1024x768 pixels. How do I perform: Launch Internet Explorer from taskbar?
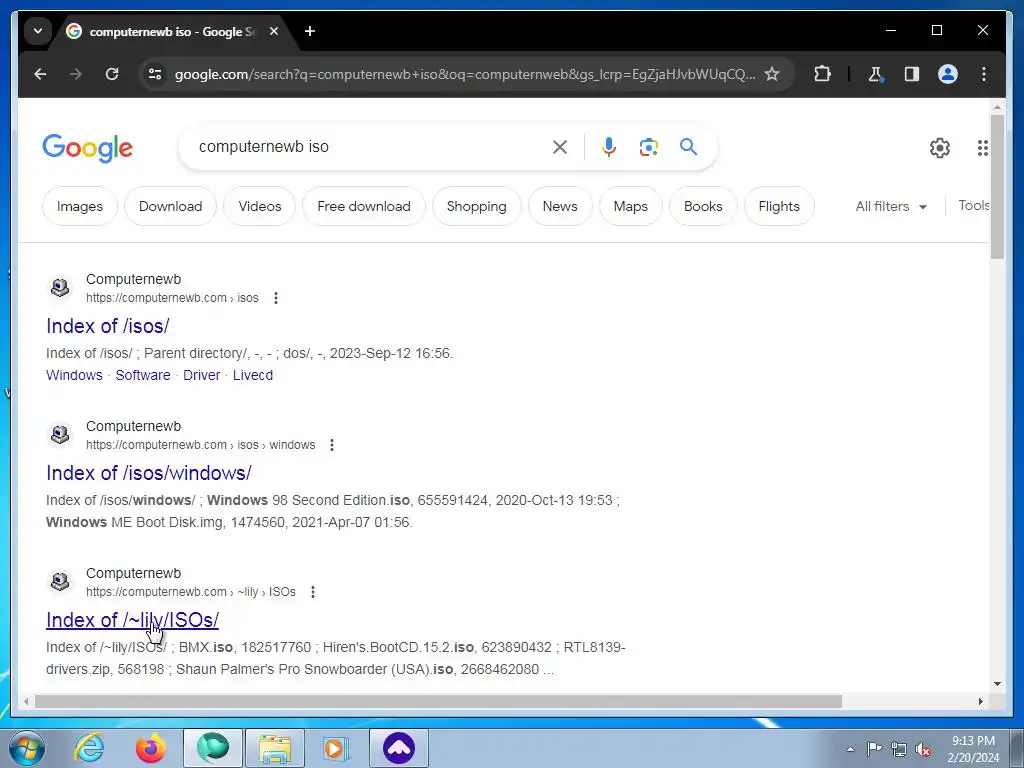pyautogui.click(x=89, y=748)
